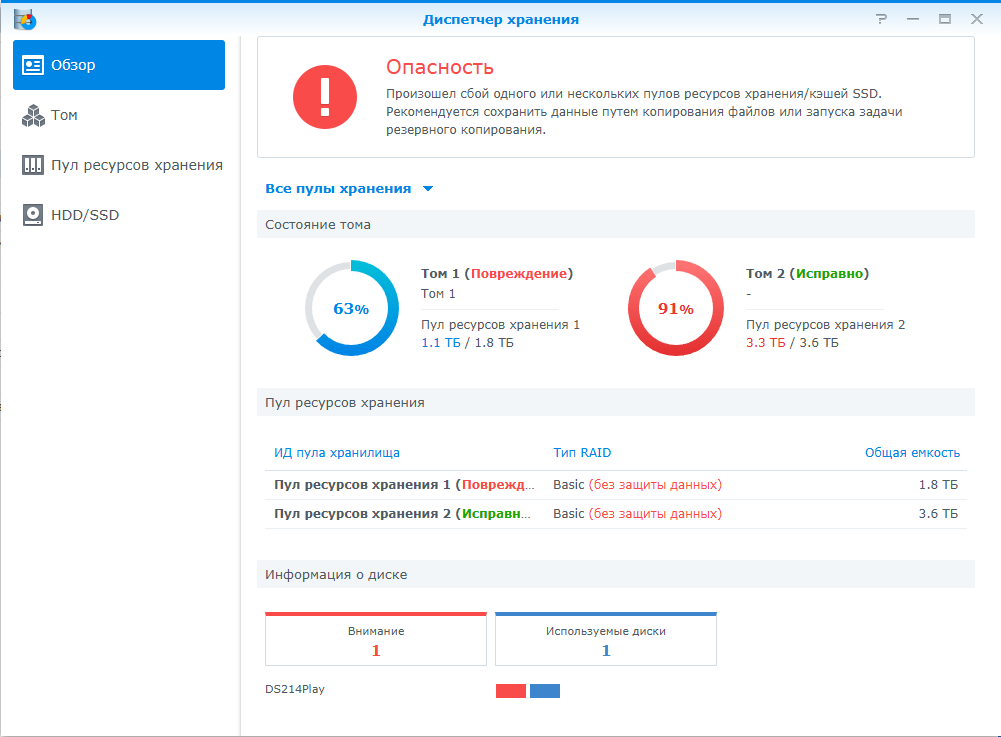This screenshot has height=737, width=1001.
Task: Maximize the Storage Manager window
Action: pos(944,19)
